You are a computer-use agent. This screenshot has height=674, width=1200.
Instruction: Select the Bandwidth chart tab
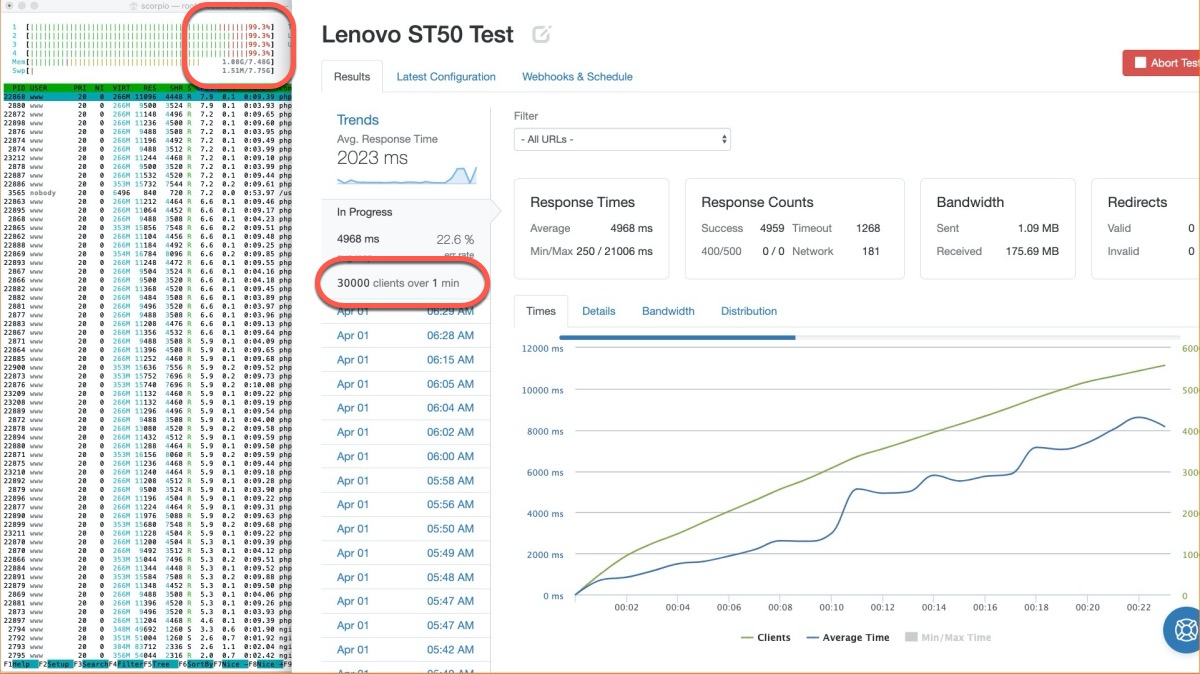(x=668, y=311)
